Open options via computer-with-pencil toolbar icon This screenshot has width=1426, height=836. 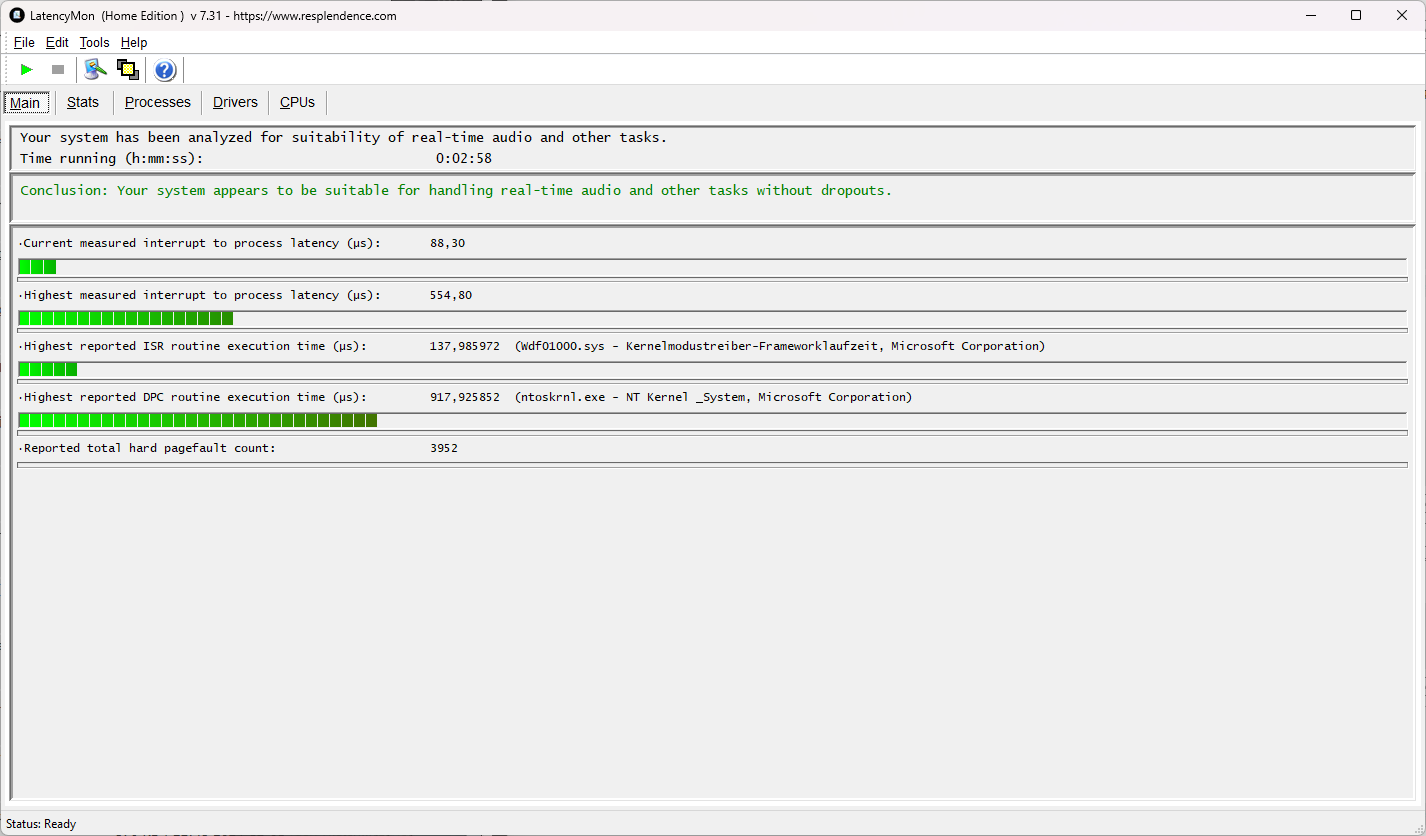(95, 69)
